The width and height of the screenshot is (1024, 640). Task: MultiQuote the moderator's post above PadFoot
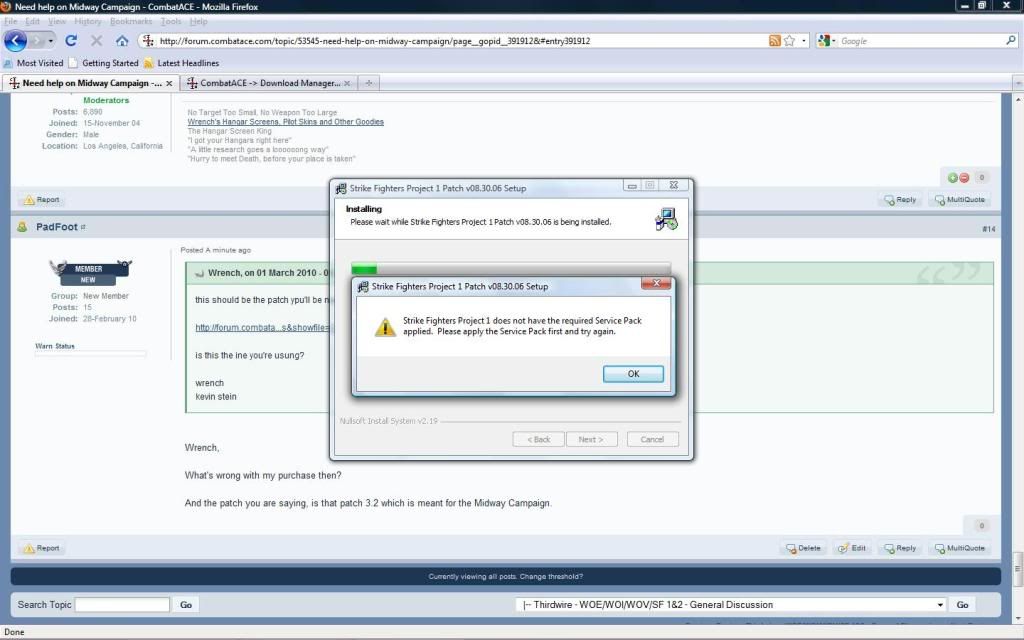[959, 199]
